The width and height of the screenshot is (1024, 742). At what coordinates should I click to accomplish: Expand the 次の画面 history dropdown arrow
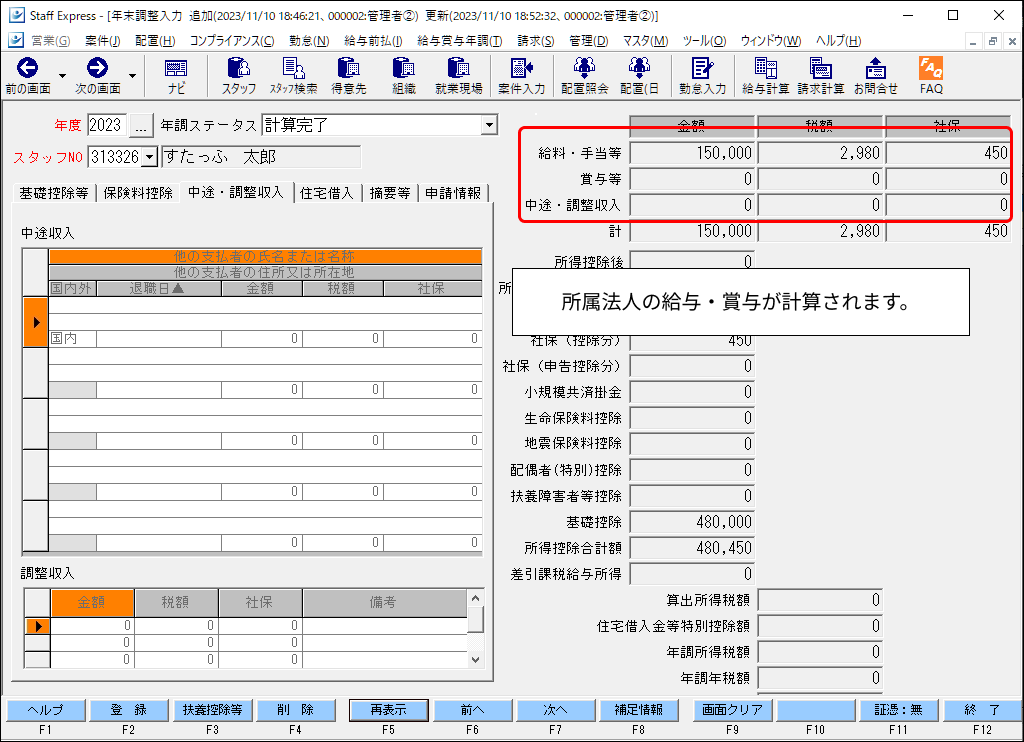coord(133,76)
